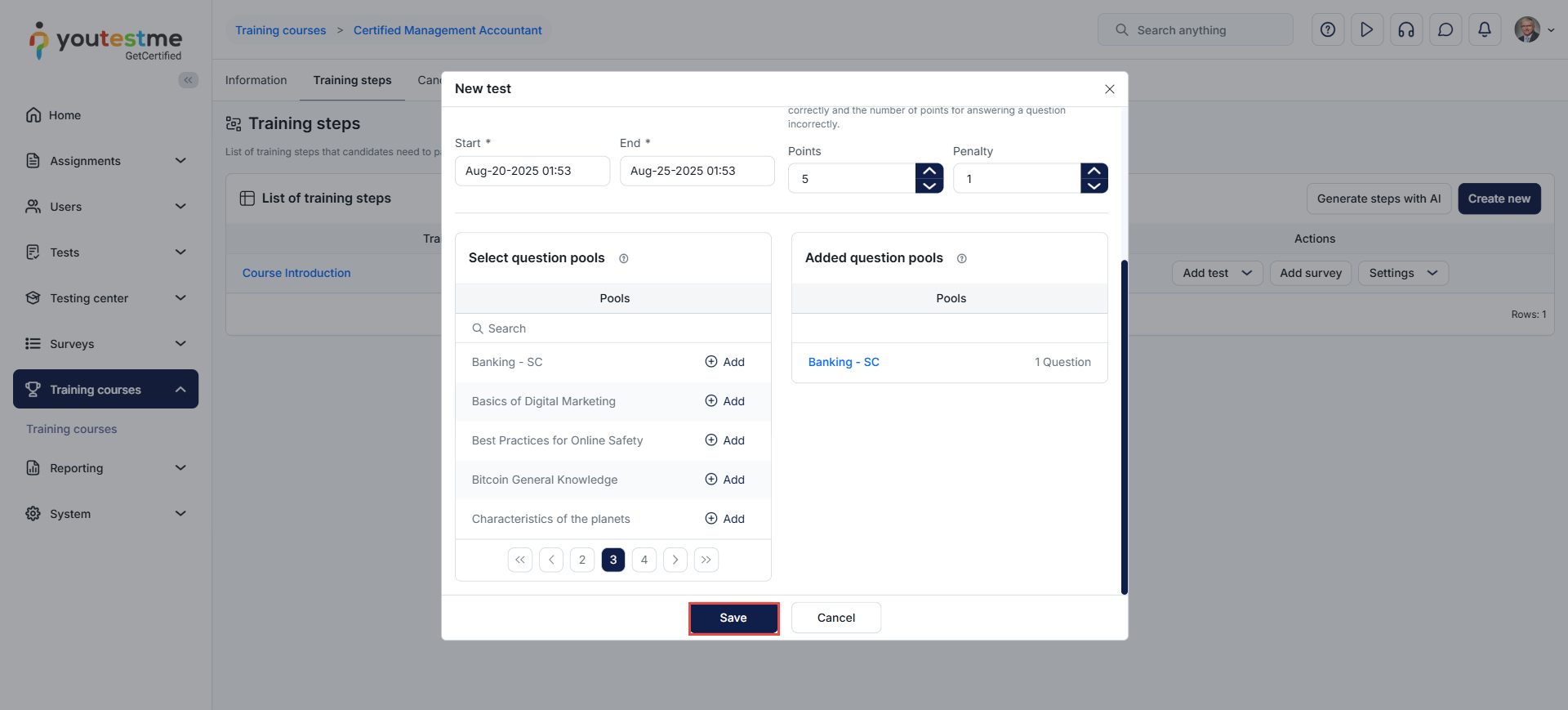1568x710 pixels.
Task: Collapse the sidebar with double-chevron icon
Action: [x=189, y=80]
